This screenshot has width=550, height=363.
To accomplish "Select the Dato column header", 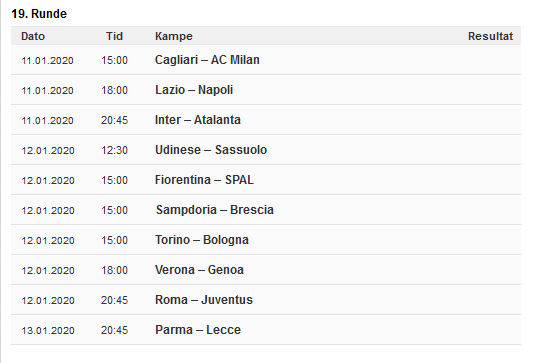I will [33, 36].
